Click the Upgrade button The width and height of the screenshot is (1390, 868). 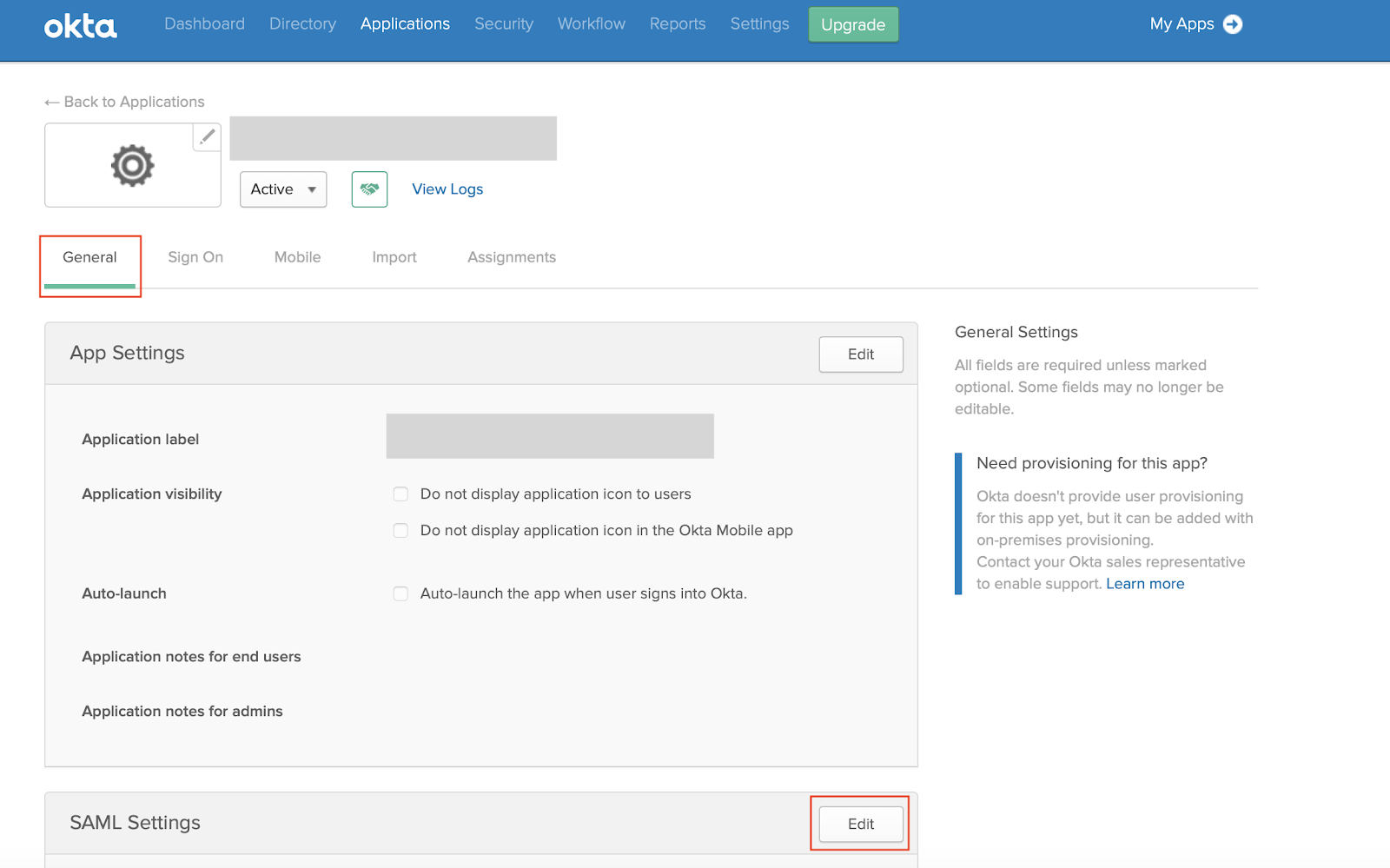coord(852,24)
